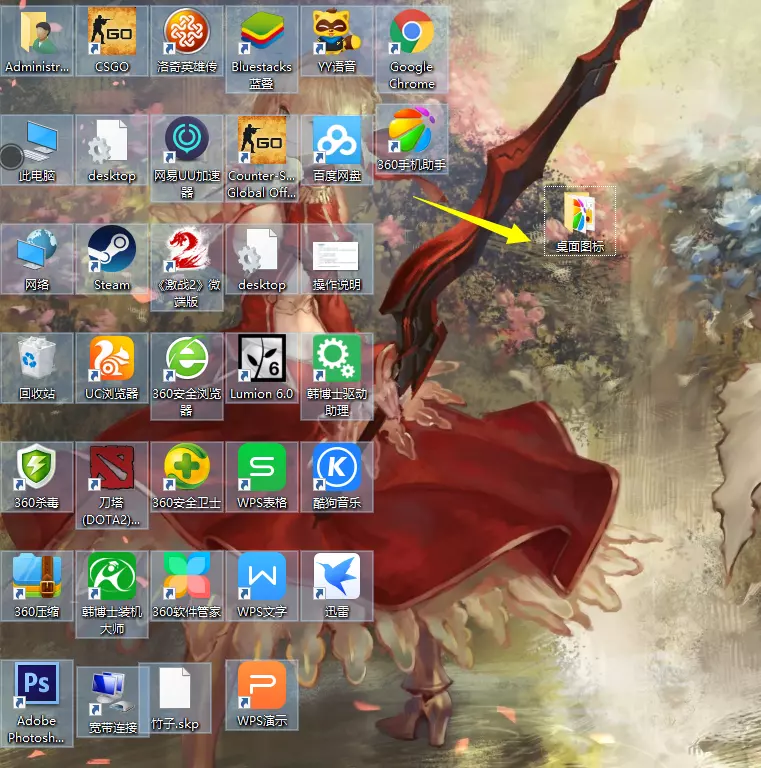Open the 迅雷 download shortcut
Viewport: 761px width, 768px height.
(337, 586)
